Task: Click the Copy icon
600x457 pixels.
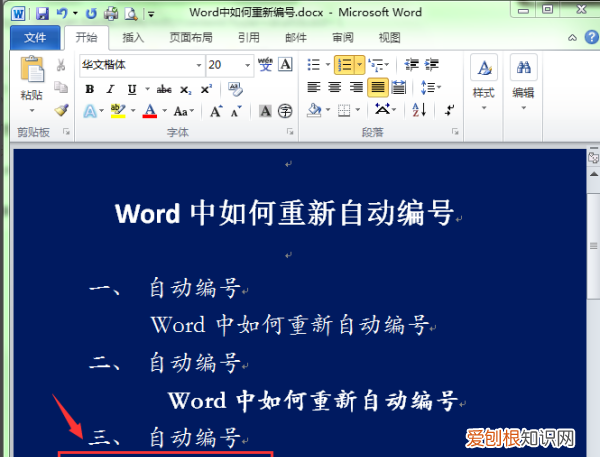Action: pos(61,87)
